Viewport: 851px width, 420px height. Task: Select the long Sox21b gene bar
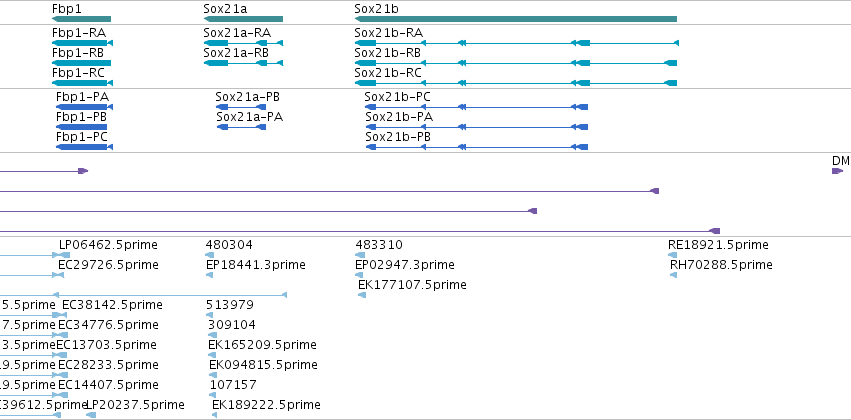(x=516, y=19)
